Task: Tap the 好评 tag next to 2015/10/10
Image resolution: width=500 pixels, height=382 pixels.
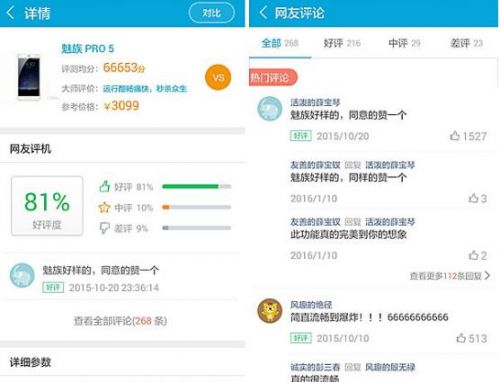Action: tap(301, 338)
